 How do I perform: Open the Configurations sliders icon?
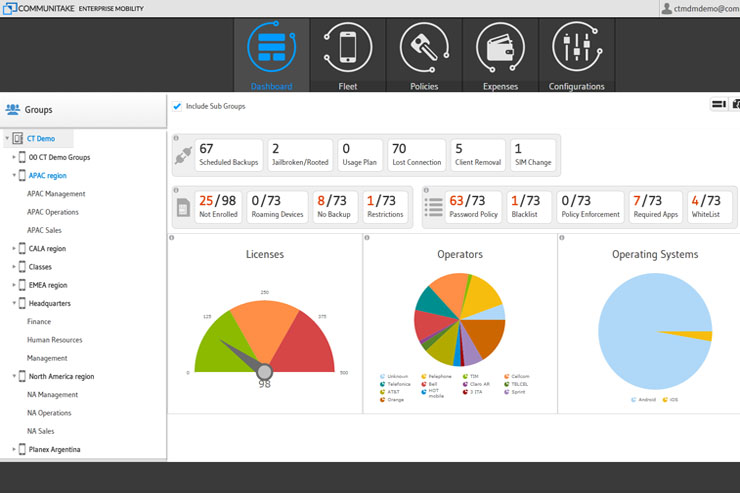[x=576, y=47]
